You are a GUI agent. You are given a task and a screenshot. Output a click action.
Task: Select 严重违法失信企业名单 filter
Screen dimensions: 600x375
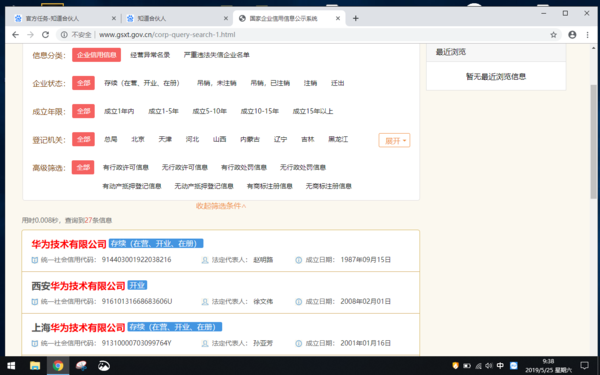(217, 55)
